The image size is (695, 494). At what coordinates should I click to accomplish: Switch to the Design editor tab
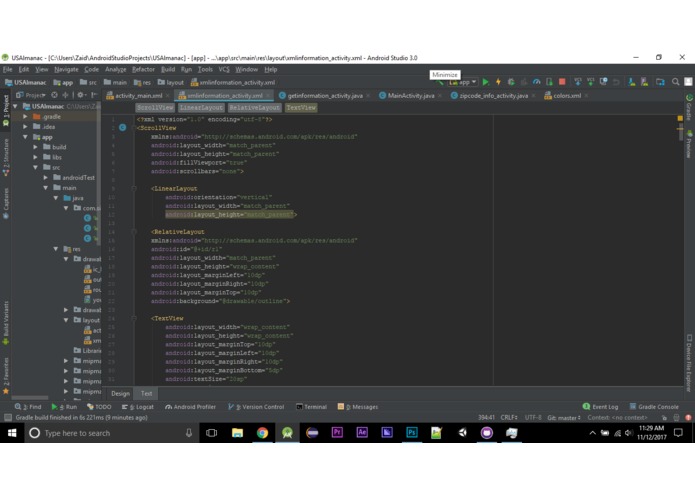click(x=120, y=393)
